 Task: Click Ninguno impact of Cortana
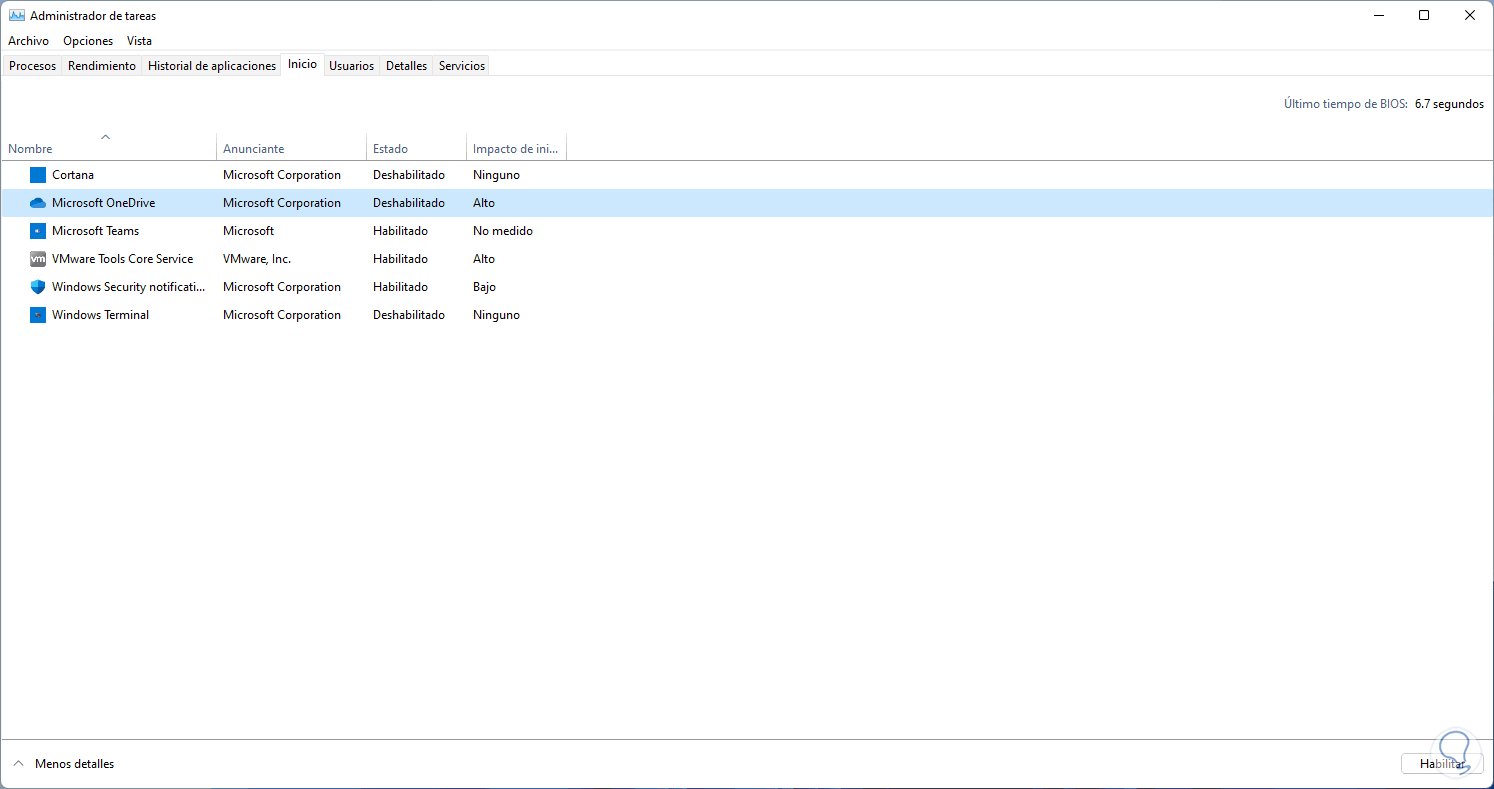click(496, 175)
